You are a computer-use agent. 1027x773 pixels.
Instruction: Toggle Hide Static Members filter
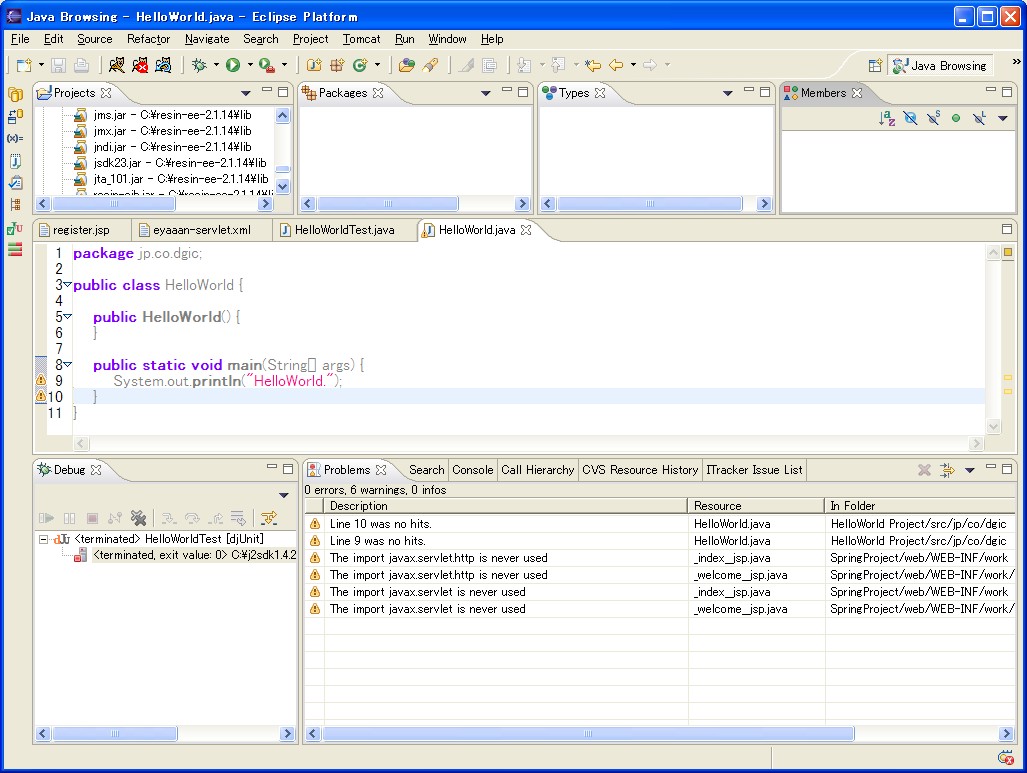pyautogui.click(x=933, y=119)
